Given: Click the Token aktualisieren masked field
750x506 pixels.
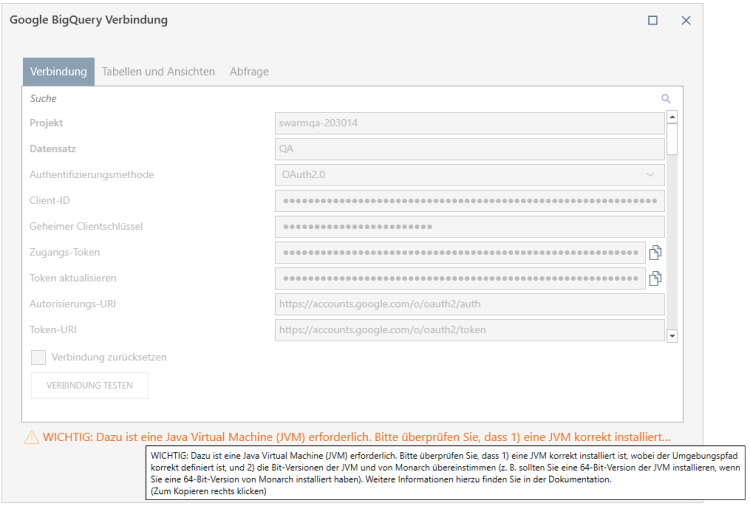Looking at the screenshot, I should tap(460, 278).
